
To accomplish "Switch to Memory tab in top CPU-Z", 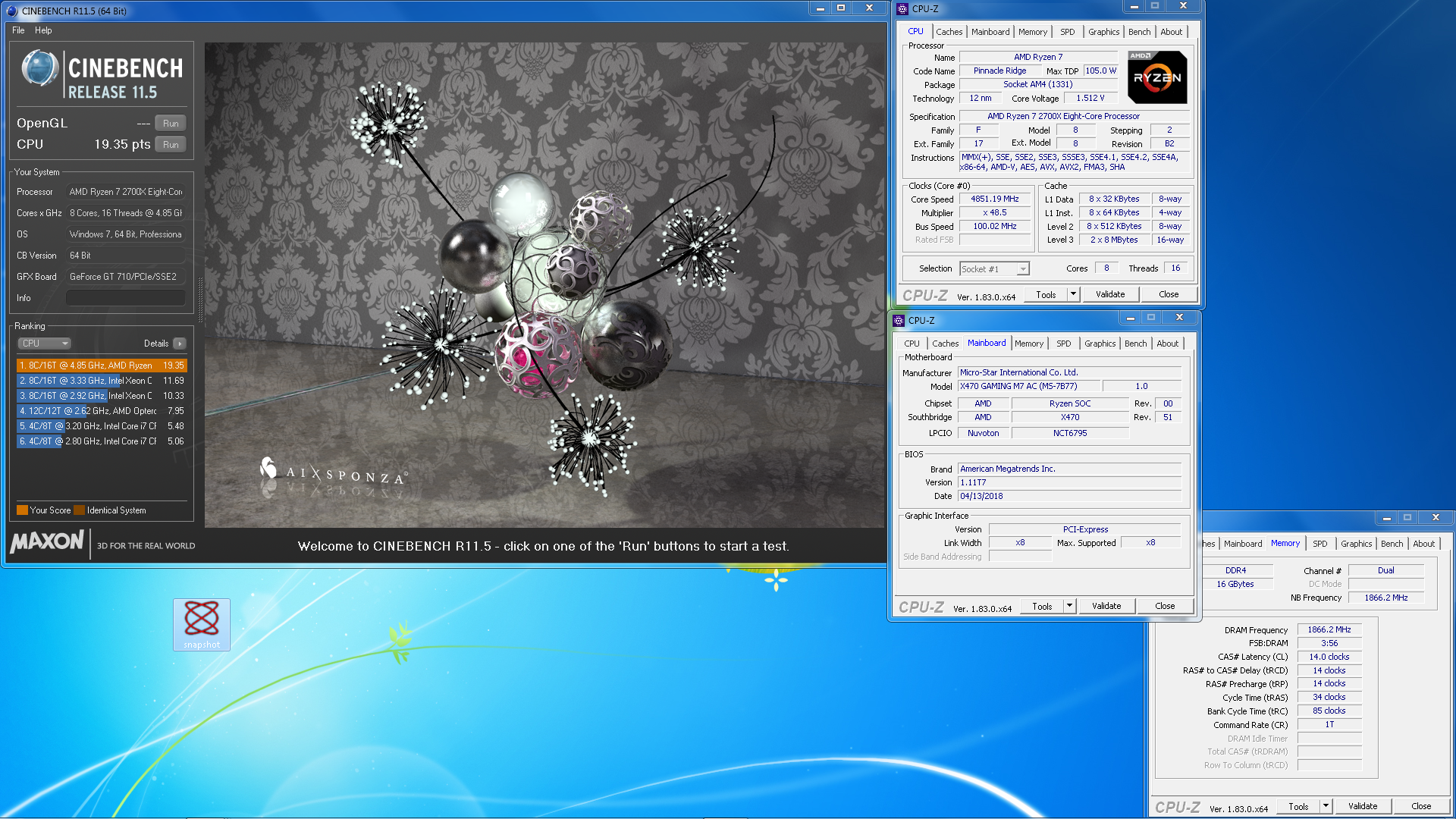I will tap(1033, 32).
